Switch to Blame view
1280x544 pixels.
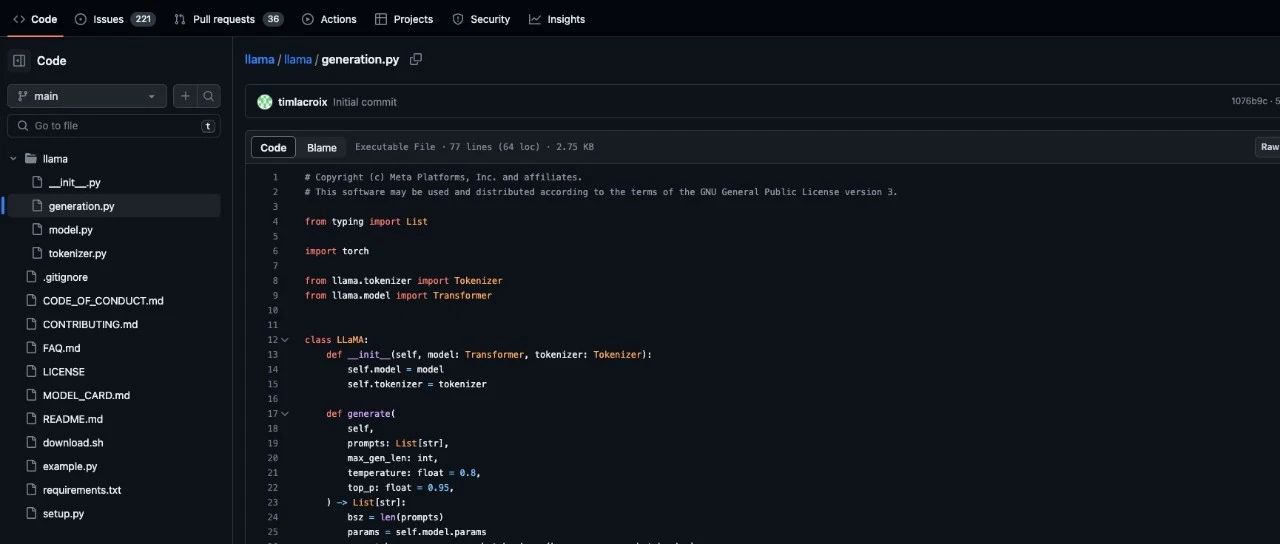pyautogui.click(x=322, y=148)
